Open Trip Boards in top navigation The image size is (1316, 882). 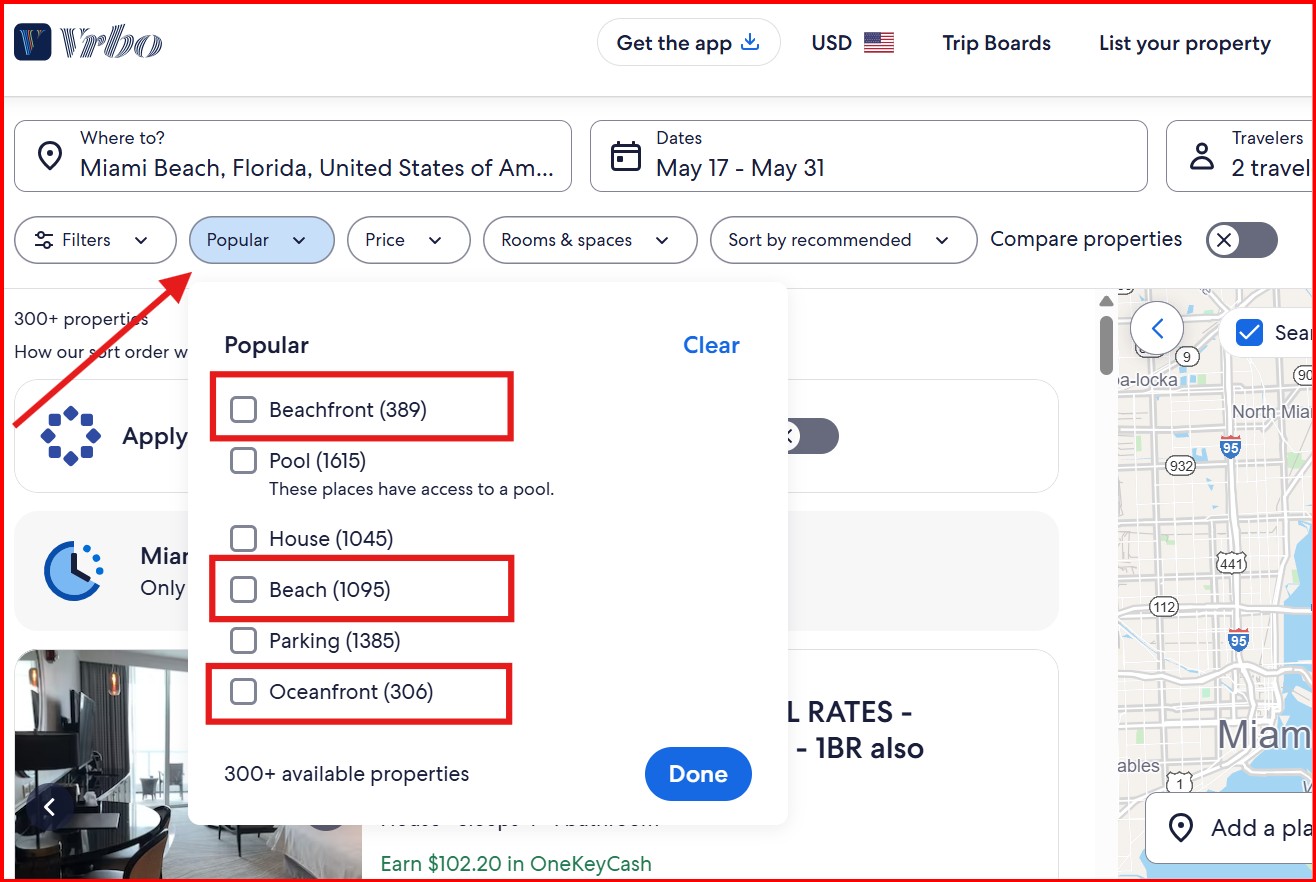point(996,43)
